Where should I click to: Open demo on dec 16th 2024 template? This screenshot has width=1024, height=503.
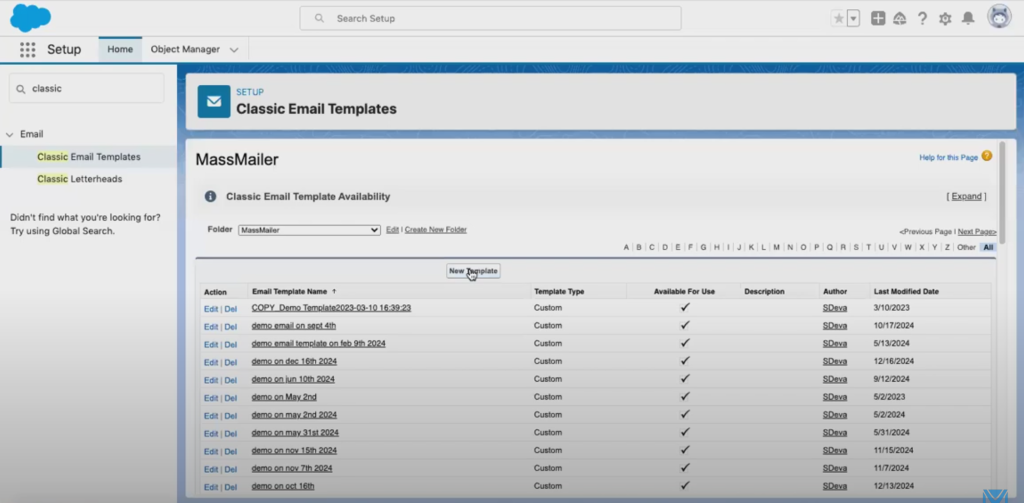pos(295,361)
